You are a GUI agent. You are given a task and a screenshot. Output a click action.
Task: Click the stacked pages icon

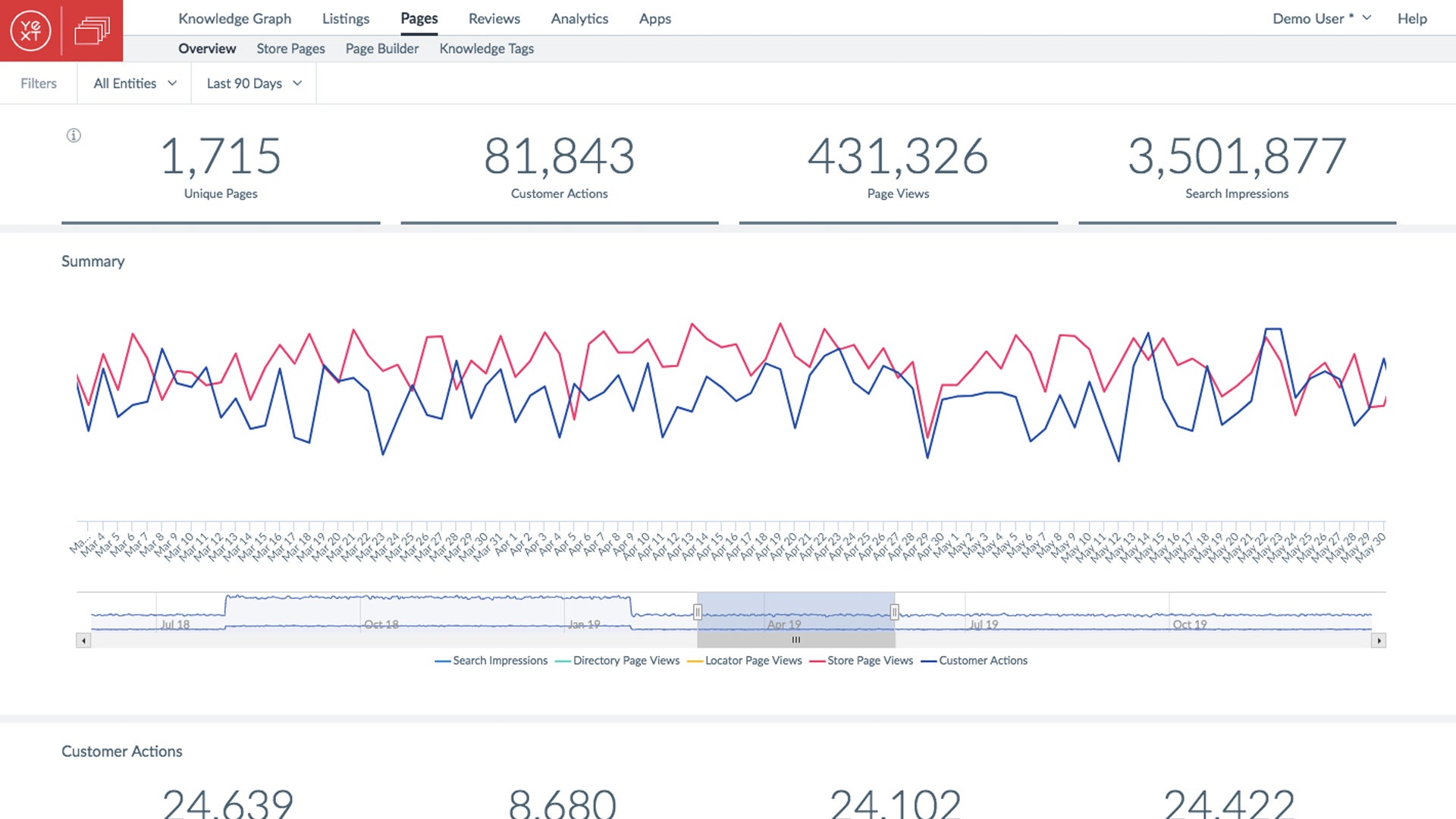pyautogui.click(x=92, y=31)
